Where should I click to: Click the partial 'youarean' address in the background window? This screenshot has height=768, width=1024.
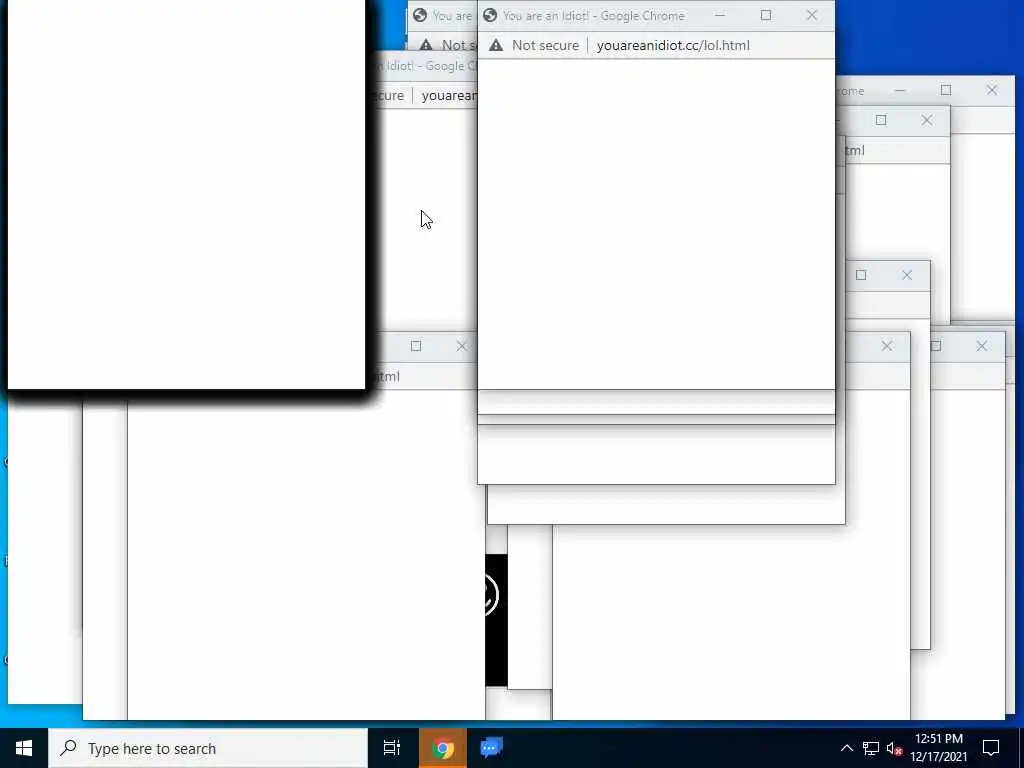point(449,95)
